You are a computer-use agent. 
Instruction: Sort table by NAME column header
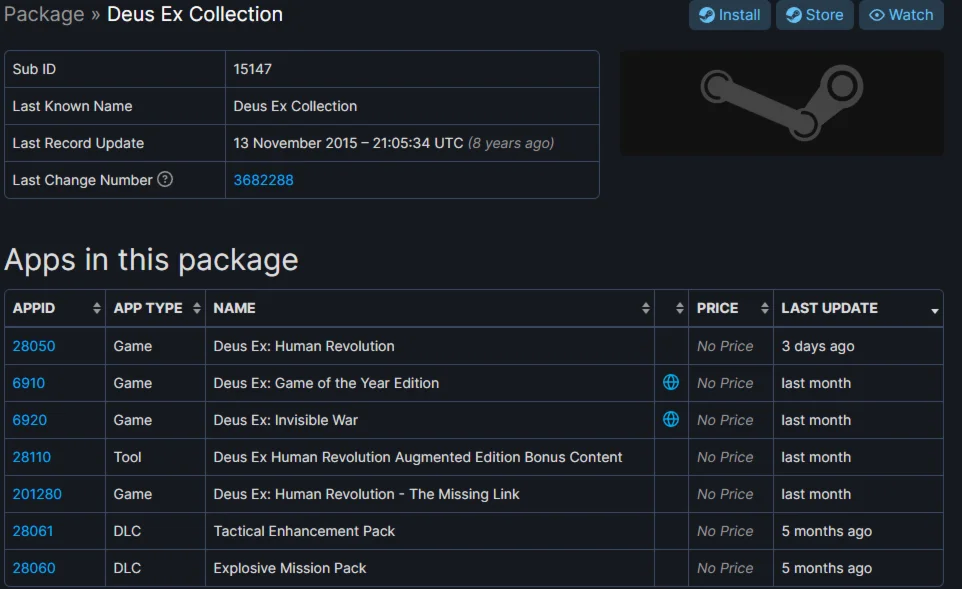[430, 308]
